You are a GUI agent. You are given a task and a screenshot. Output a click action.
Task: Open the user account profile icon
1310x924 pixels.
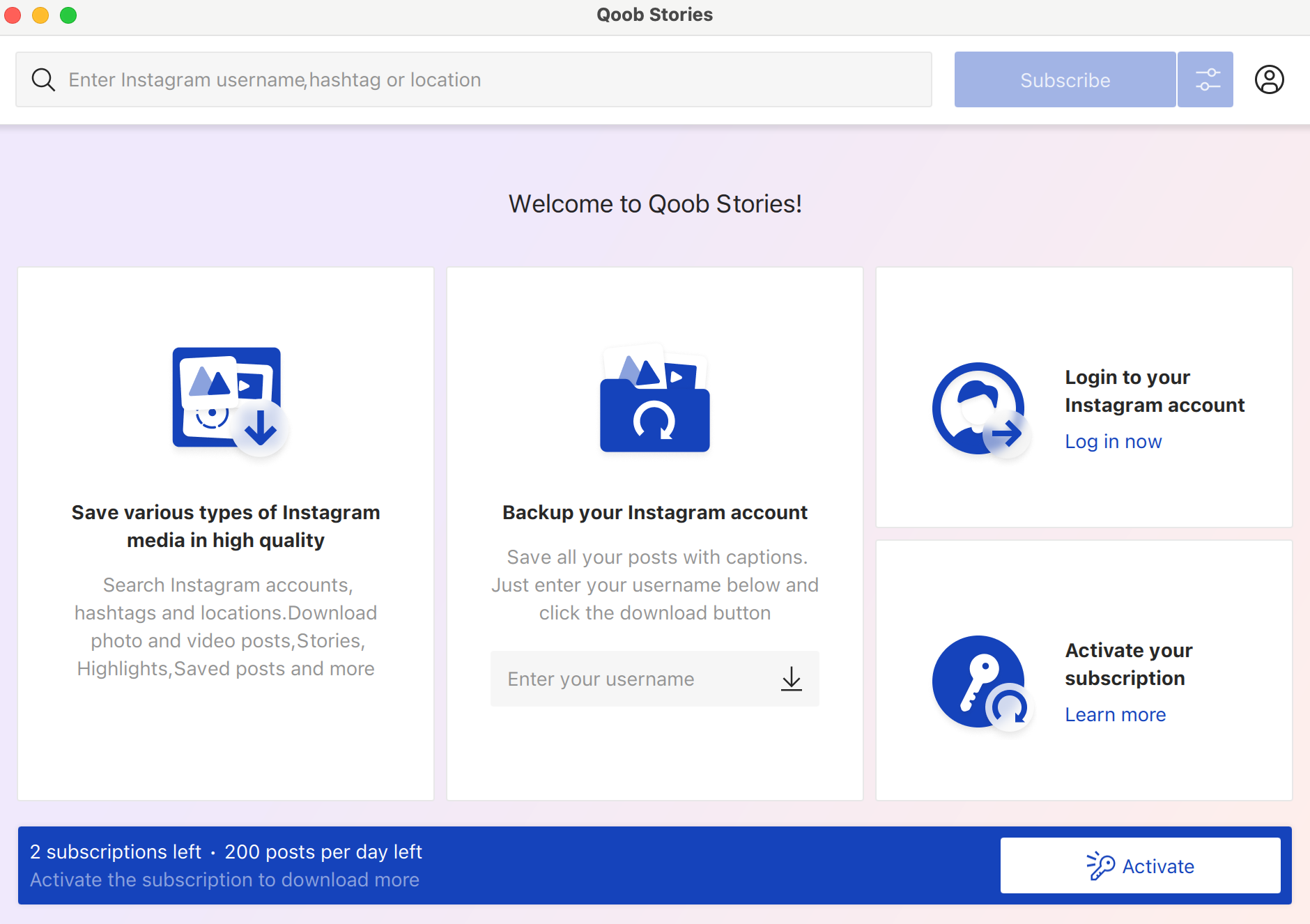(x=1269, y=79)
